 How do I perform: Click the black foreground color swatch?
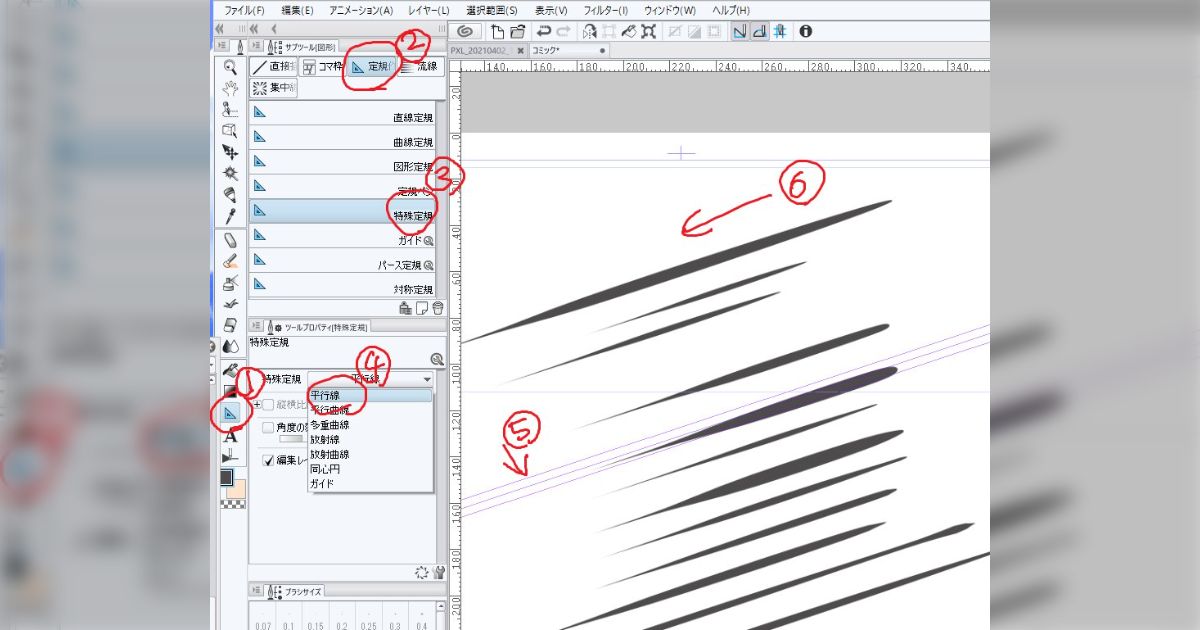click(226, 477)
